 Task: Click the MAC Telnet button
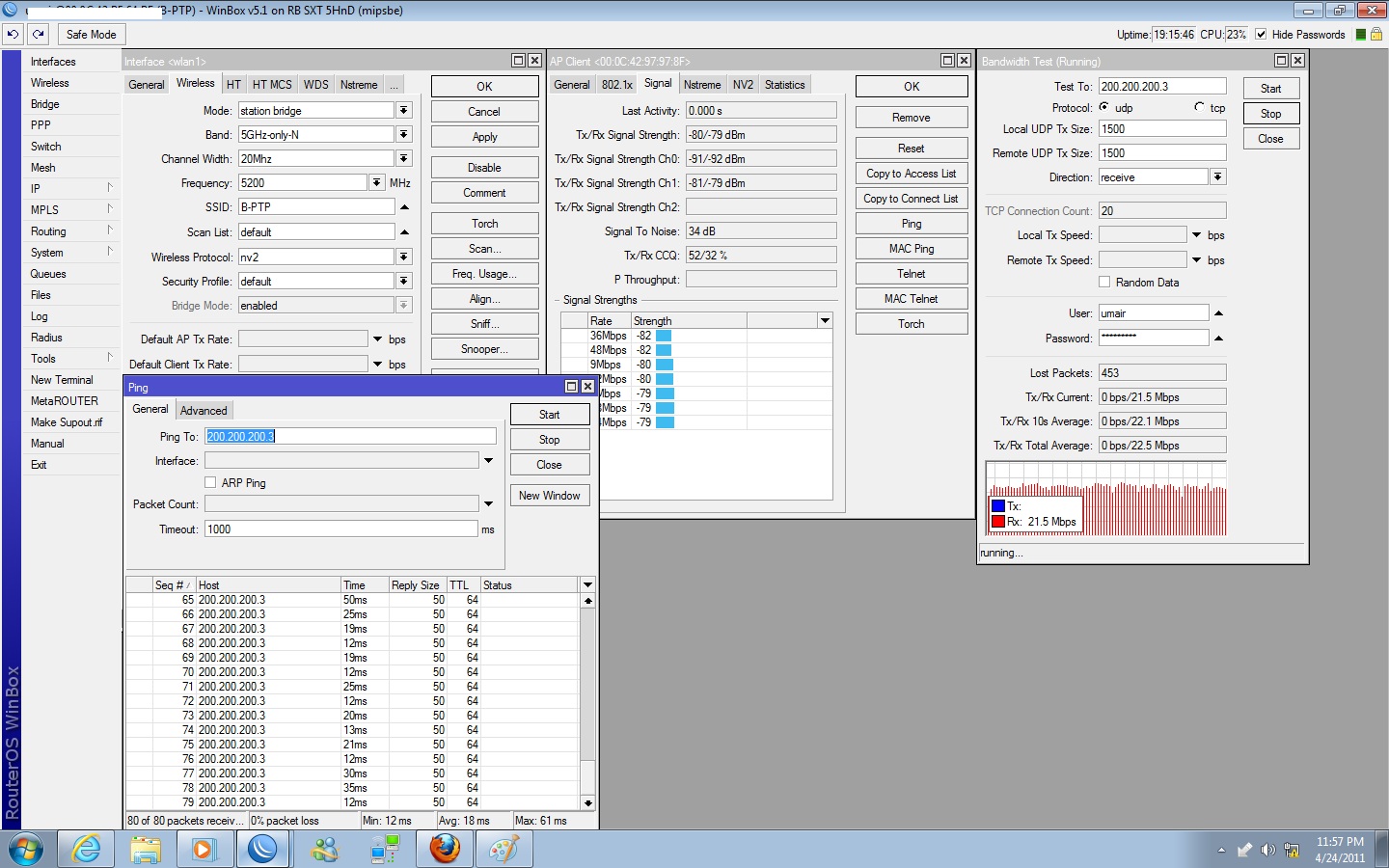click(912, 299)
